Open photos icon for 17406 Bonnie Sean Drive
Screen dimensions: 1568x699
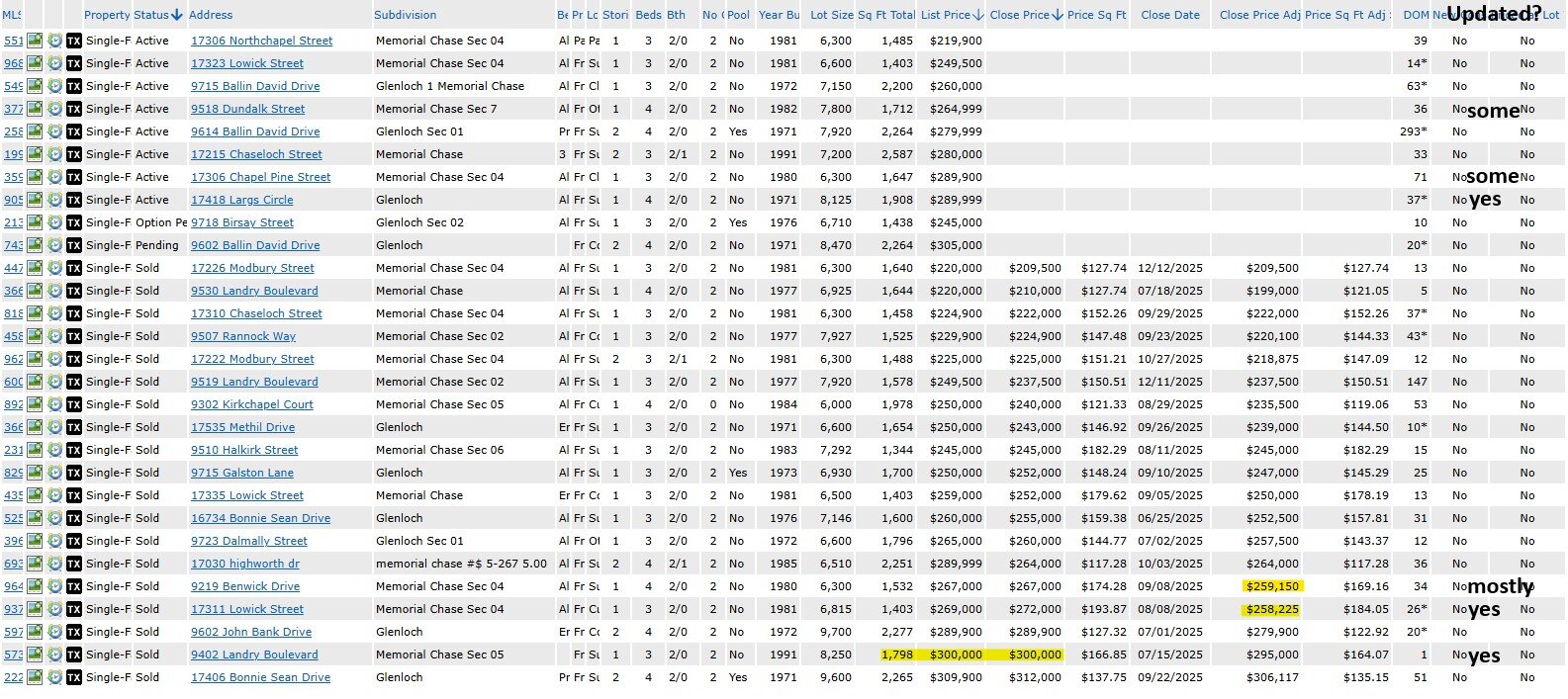pos(35,677)
